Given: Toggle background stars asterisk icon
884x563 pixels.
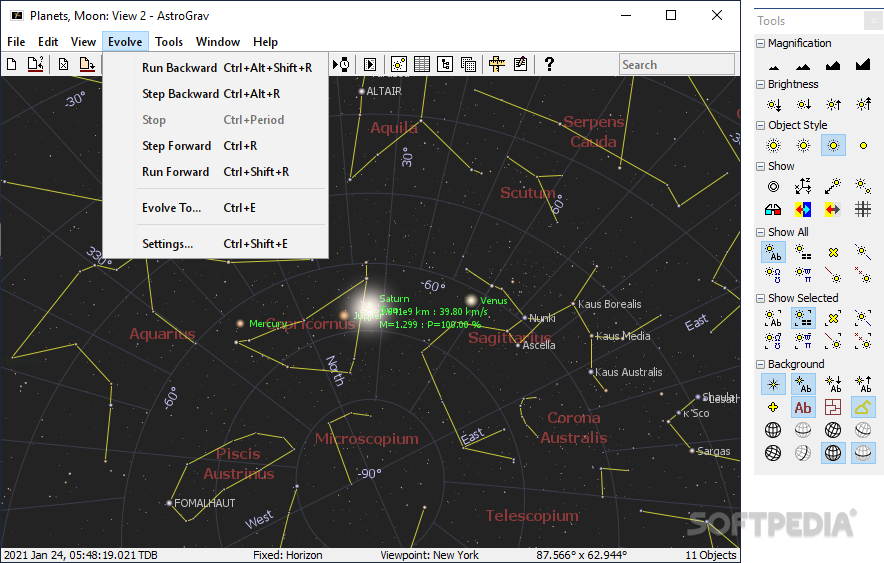Looking at the screenshot, I should 774,384.
